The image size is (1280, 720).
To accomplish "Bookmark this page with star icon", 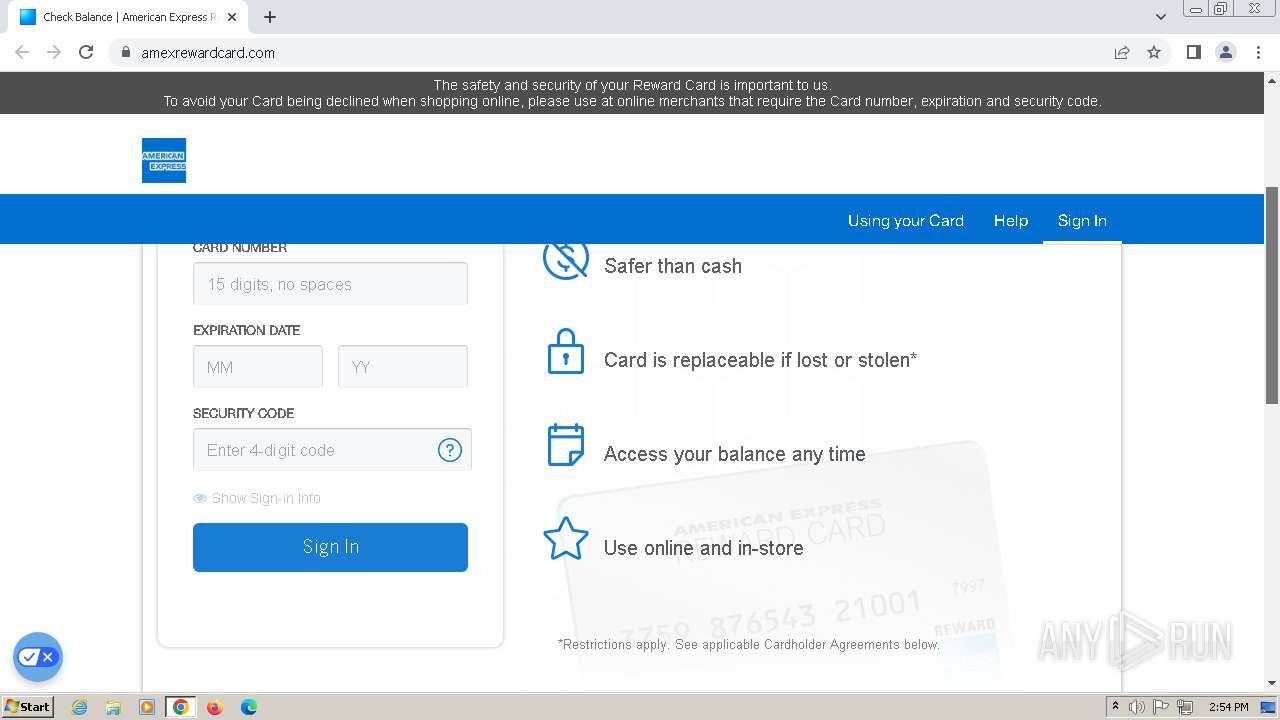I will point(1154,52).
